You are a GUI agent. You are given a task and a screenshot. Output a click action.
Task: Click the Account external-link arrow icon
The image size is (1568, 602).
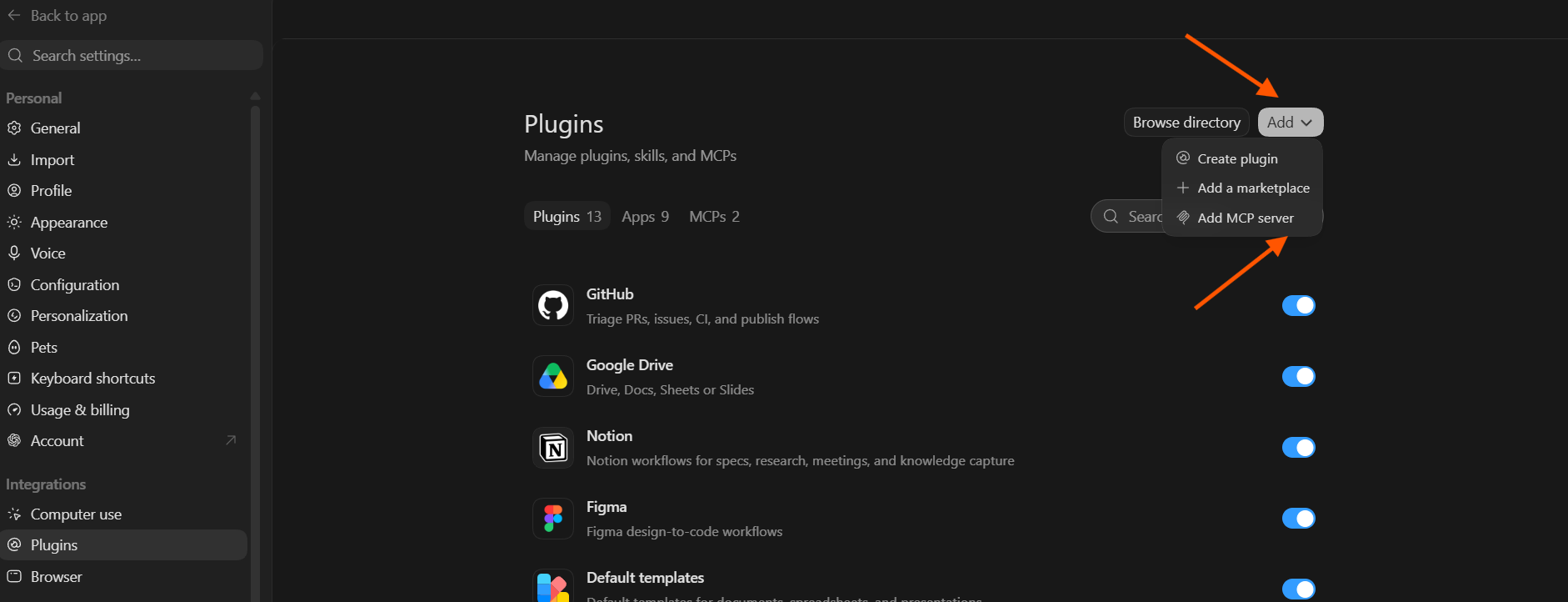pos(231,440)
